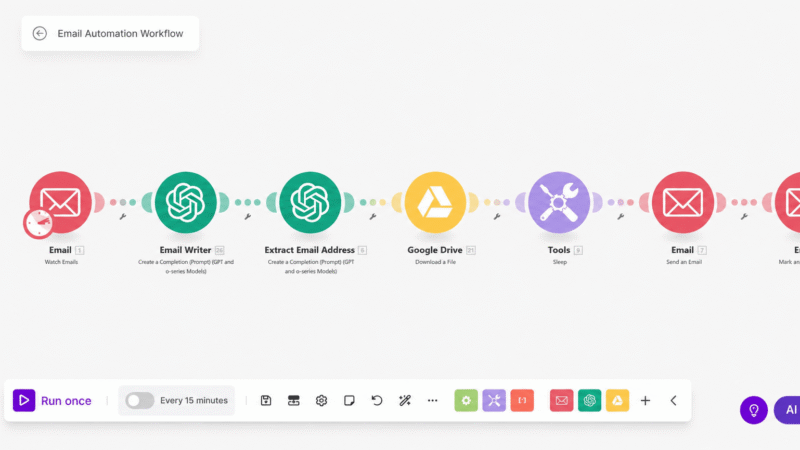Click the Extract Email Address label
This screenshot has width=800, height=450.
click(x=310, y=250)
